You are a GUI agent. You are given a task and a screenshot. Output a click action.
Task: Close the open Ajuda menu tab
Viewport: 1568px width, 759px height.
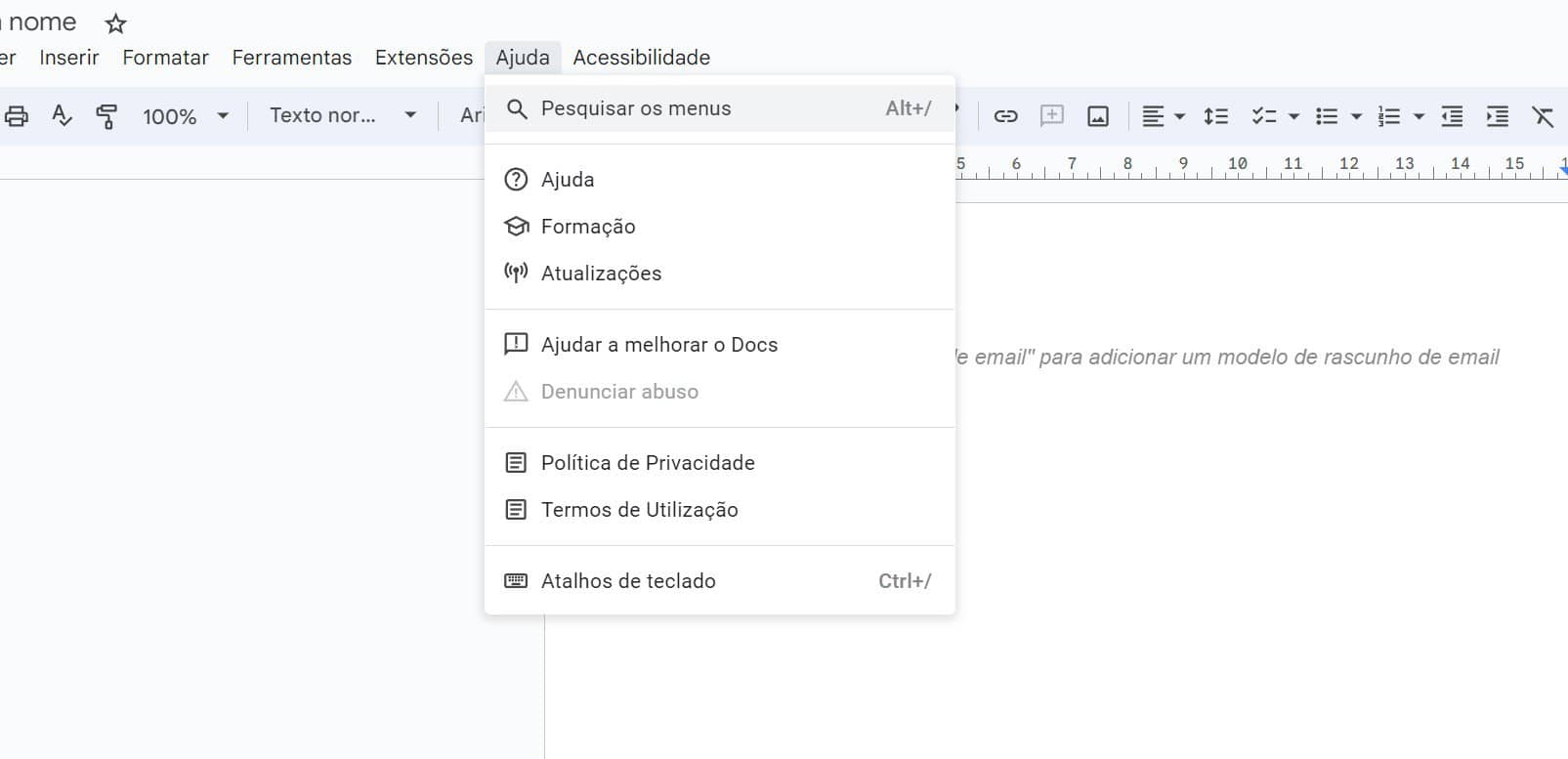[523, 58]
